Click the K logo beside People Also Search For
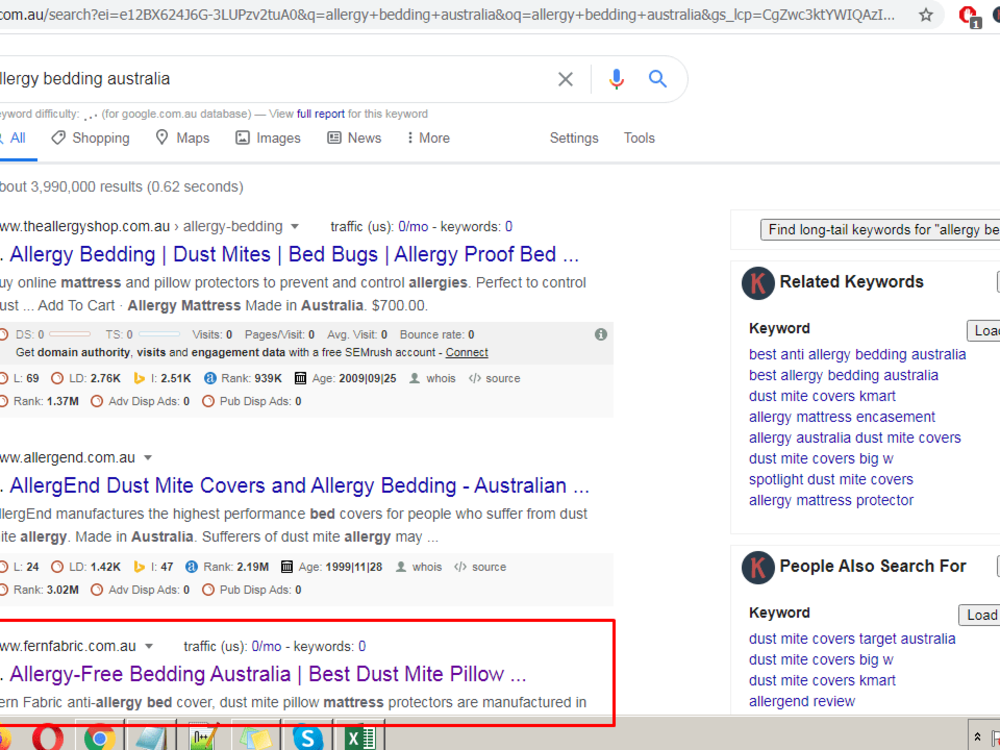The image size is (1000, 750). pos(758,567)
